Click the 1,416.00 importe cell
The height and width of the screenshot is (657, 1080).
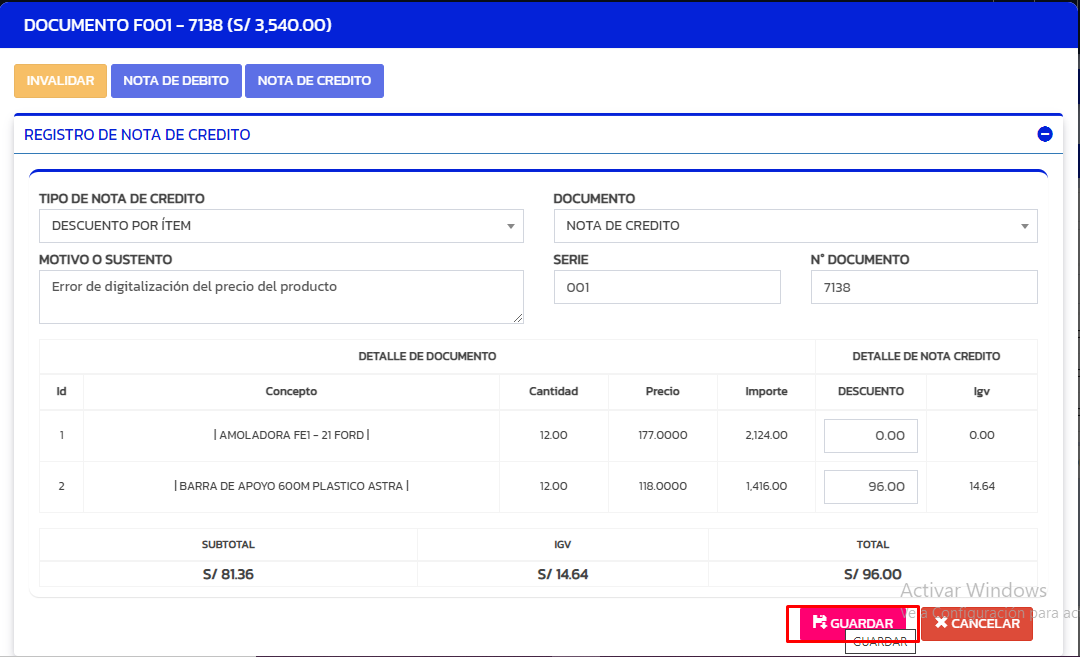pyautogui.click(x=766, y=486)
